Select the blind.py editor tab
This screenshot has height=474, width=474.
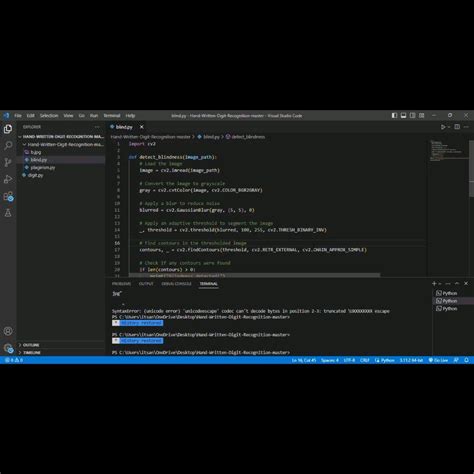[x=124, y=127]
